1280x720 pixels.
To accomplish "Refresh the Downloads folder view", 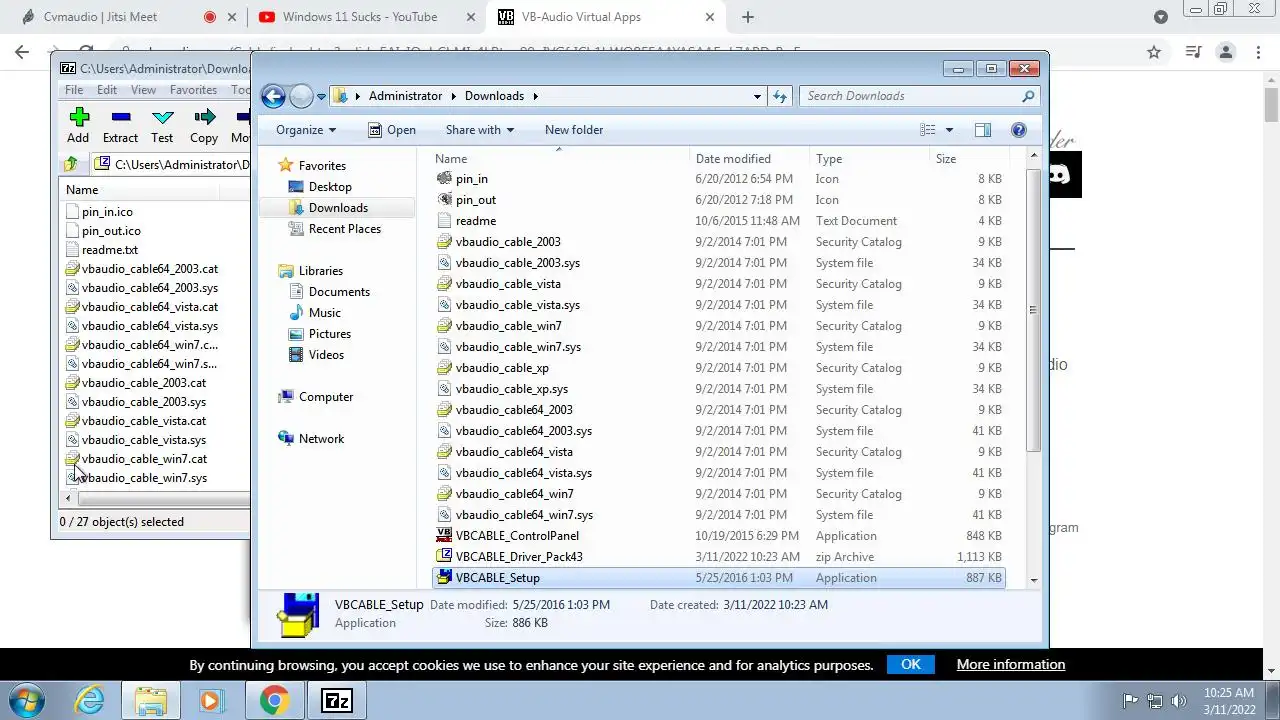I will (x=781, y=96).
